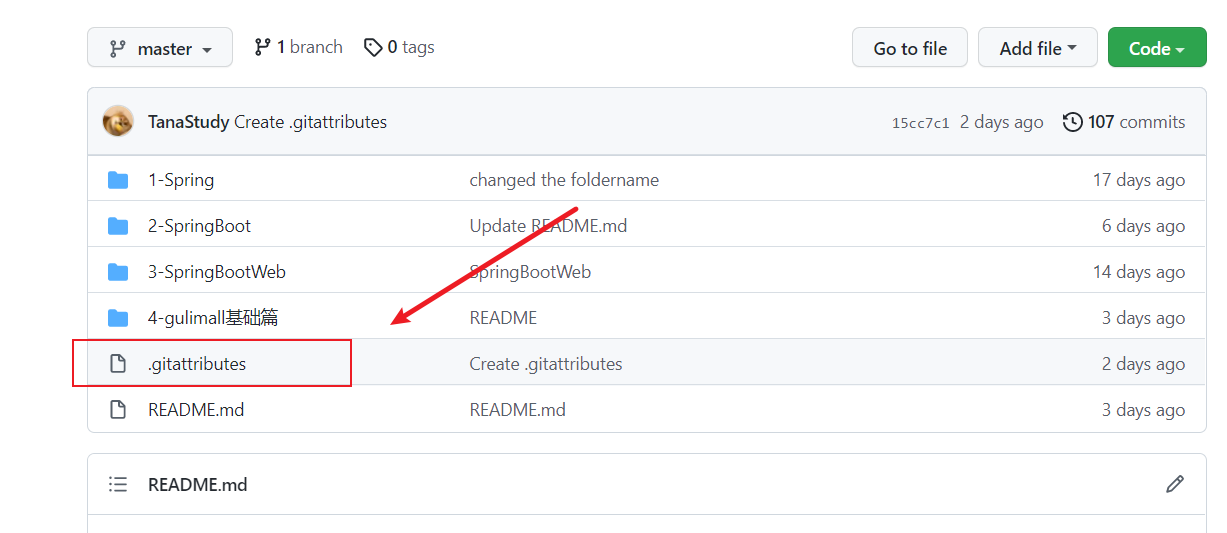The height and width of the screenshot is (533, 1227).
Task: Open the Add file dropdown
Action: tap(1037, 48)
